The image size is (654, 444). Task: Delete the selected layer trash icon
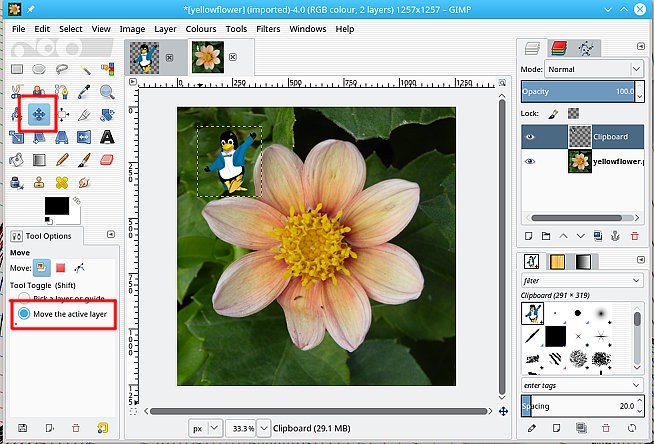pos(635,236)
